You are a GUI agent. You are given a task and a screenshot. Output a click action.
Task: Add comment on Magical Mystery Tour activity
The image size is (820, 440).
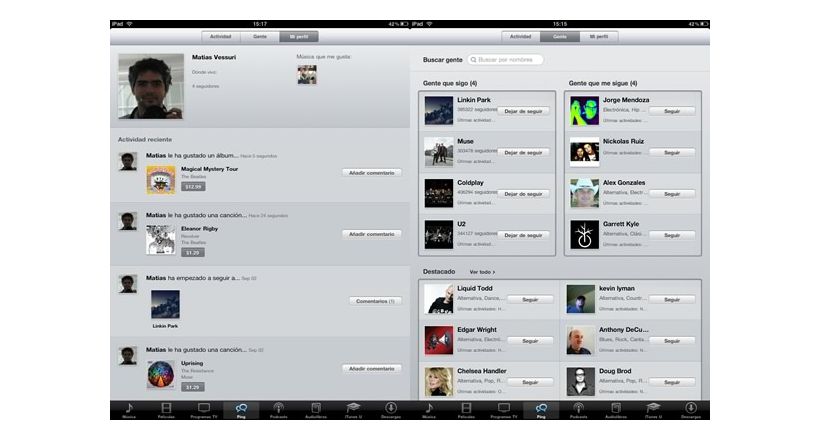click(x=372, y=173)
